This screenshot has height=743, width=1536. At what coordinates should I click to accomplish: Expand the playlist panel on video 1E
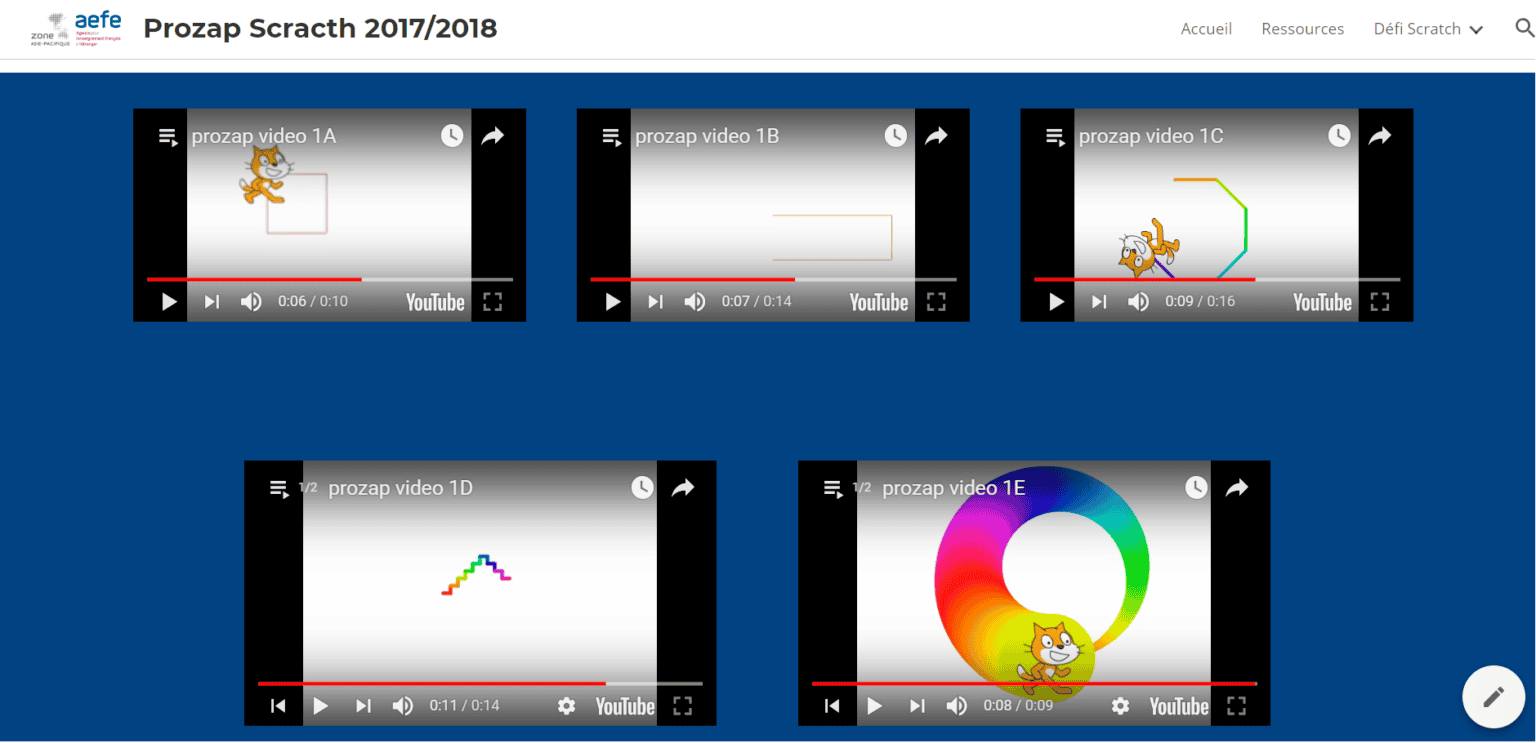tap(832, 488)
